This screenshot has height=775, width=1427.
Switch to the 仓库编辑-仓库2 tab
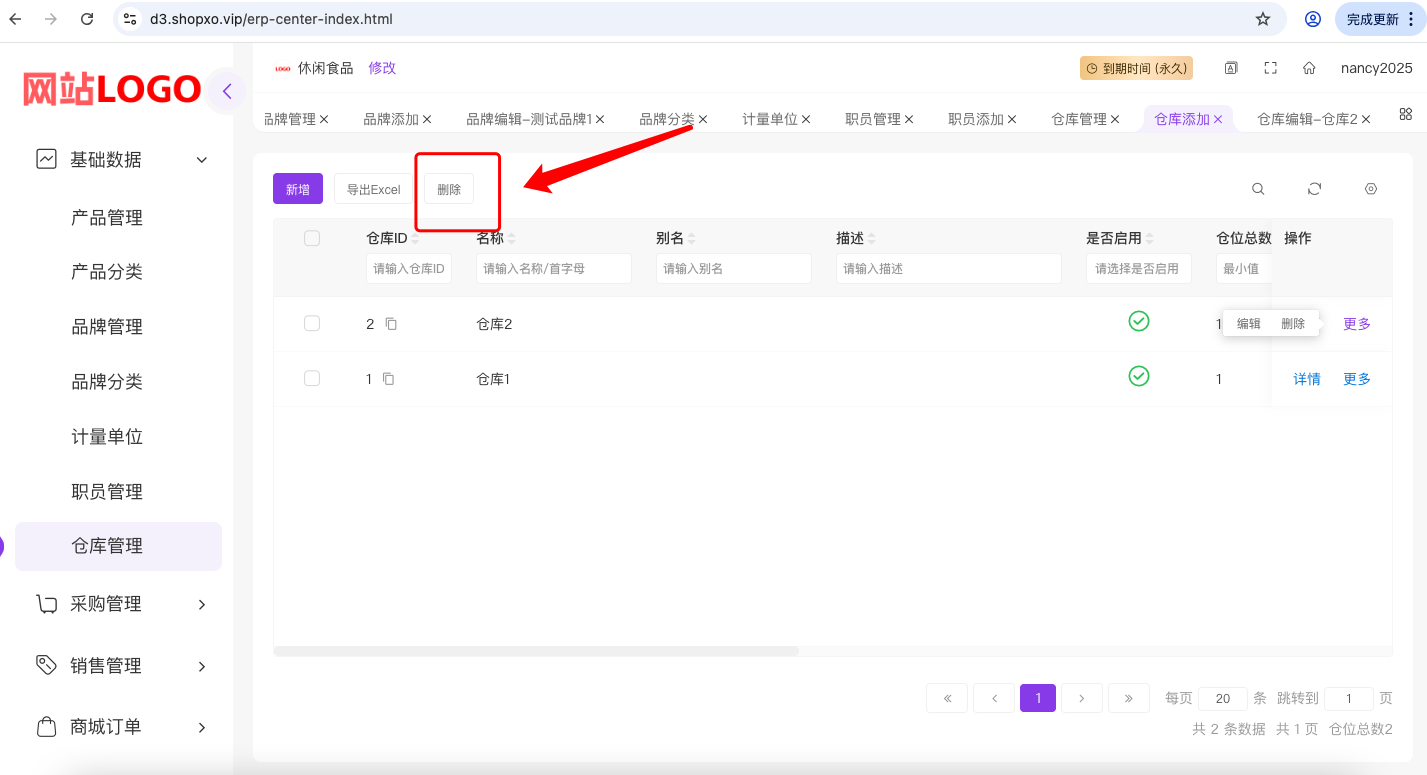[1308, 119]
